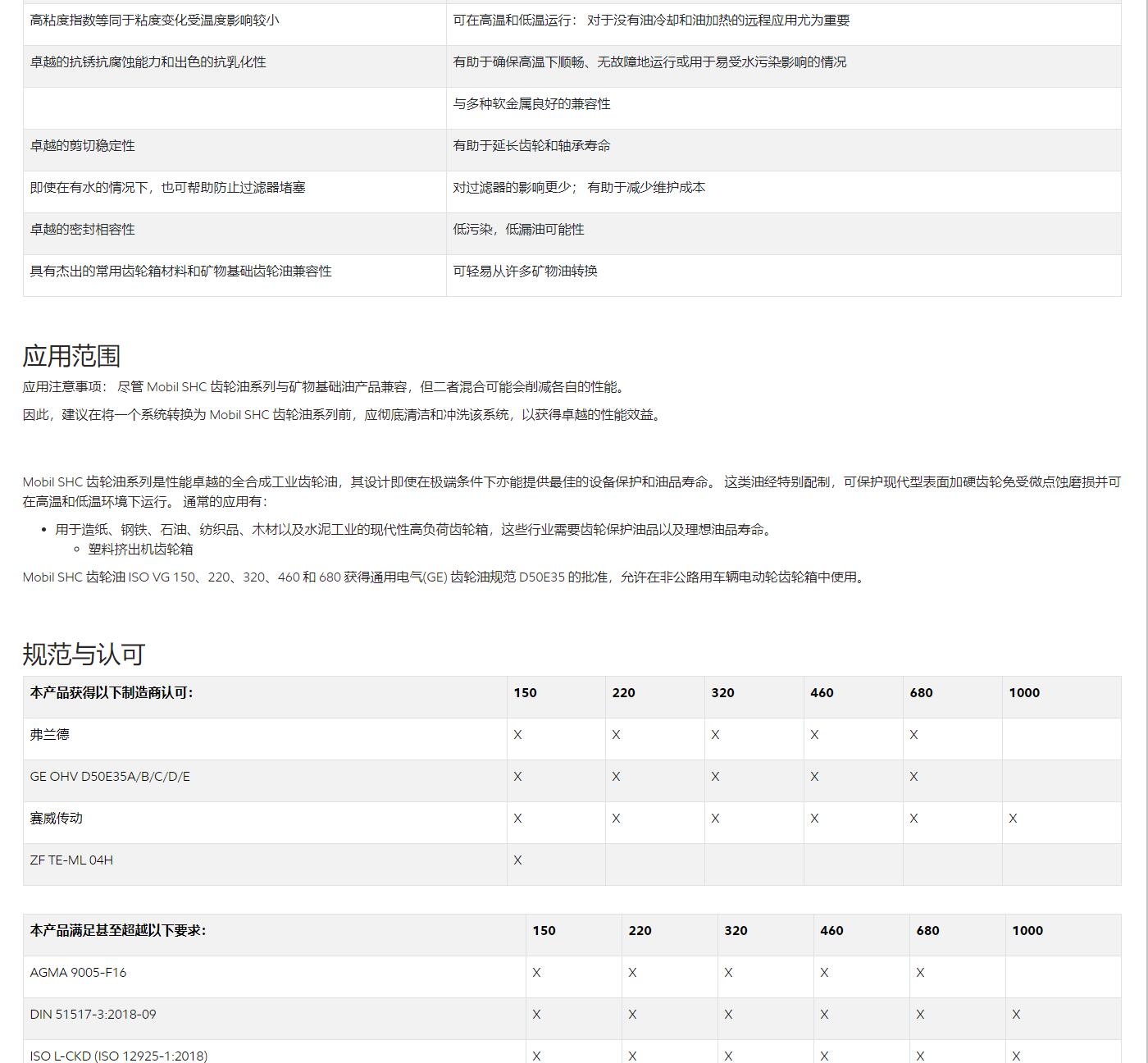This screenshot has width=1148, height=1063.
Task: Click the 1000 column header in manufacturer approvals table
Action: tap(1024, 693)
